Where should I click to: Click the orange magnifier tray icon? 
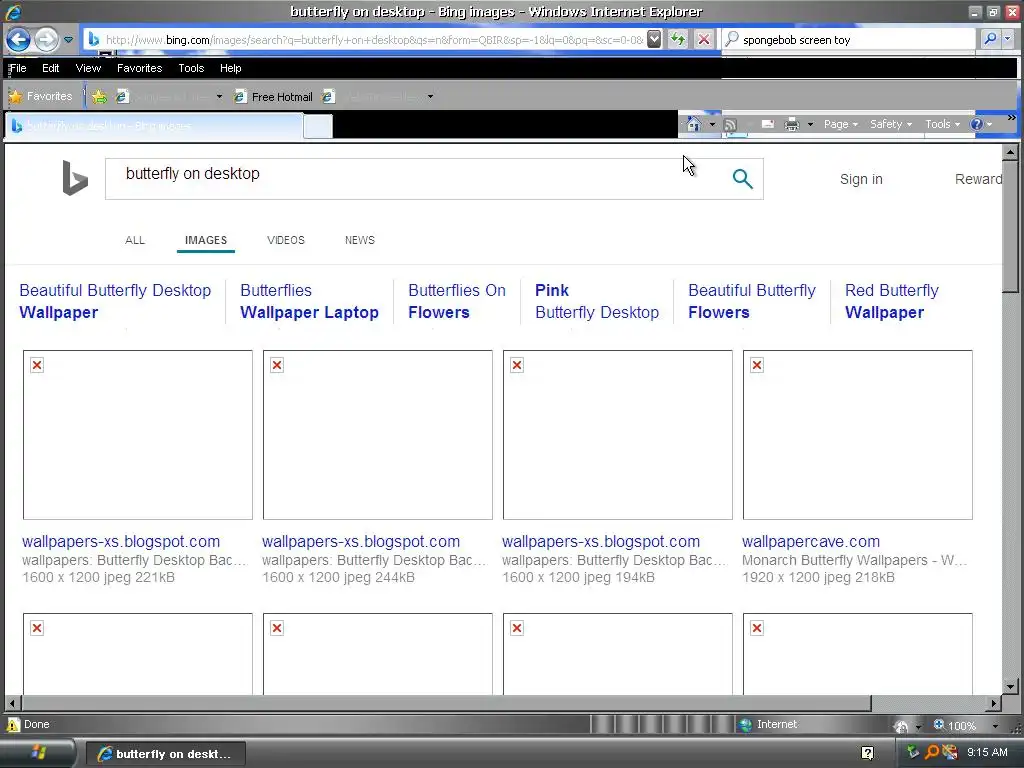[932, 752]
